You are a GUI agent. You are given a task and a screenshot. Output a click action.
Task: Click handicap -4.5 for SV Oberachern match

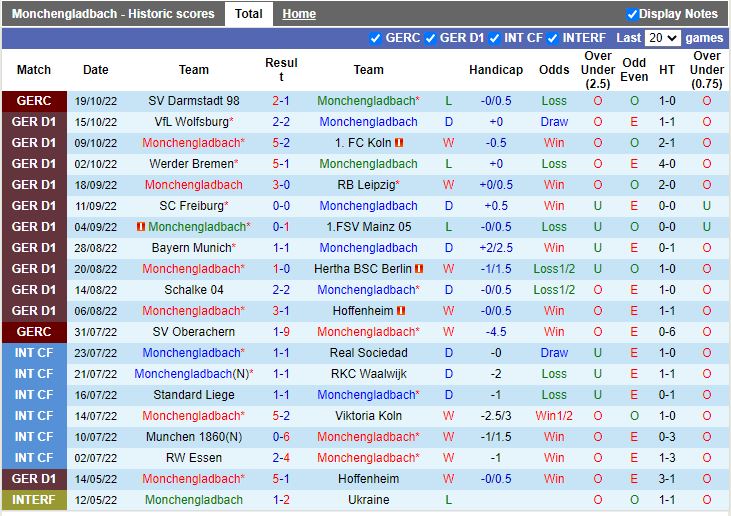[496, 331]
